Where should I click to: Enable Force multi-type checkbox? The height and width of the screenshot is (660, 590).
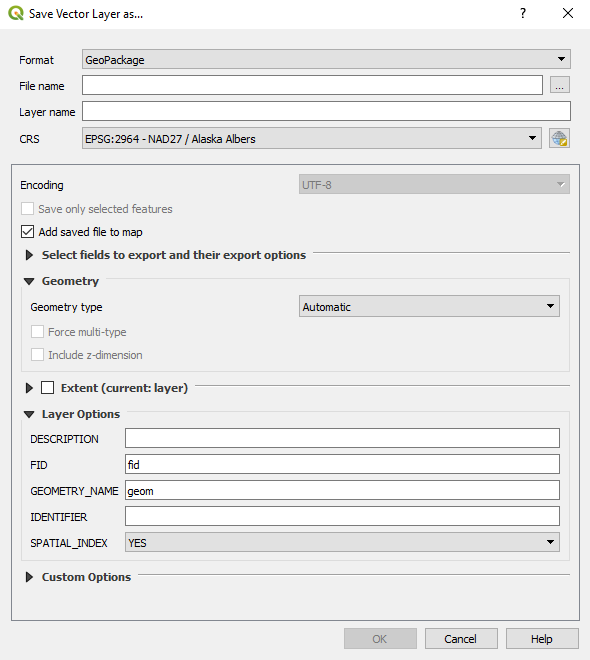click(x=37, y=332)
